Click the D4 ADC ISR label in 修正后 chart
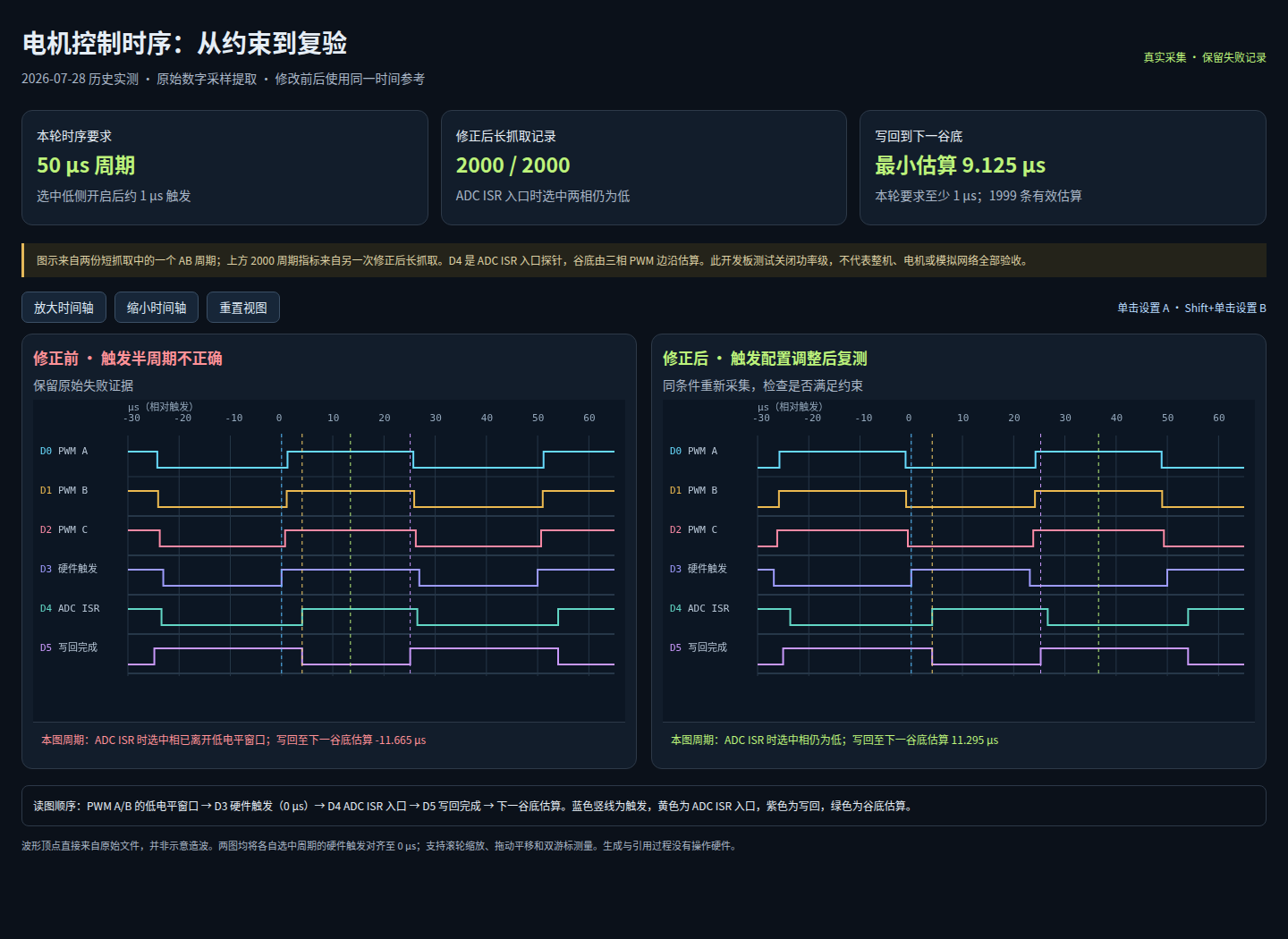Image resolution: width=1288 pixels, height=939 pixels. pyautogui.click(x=699, y=609)
